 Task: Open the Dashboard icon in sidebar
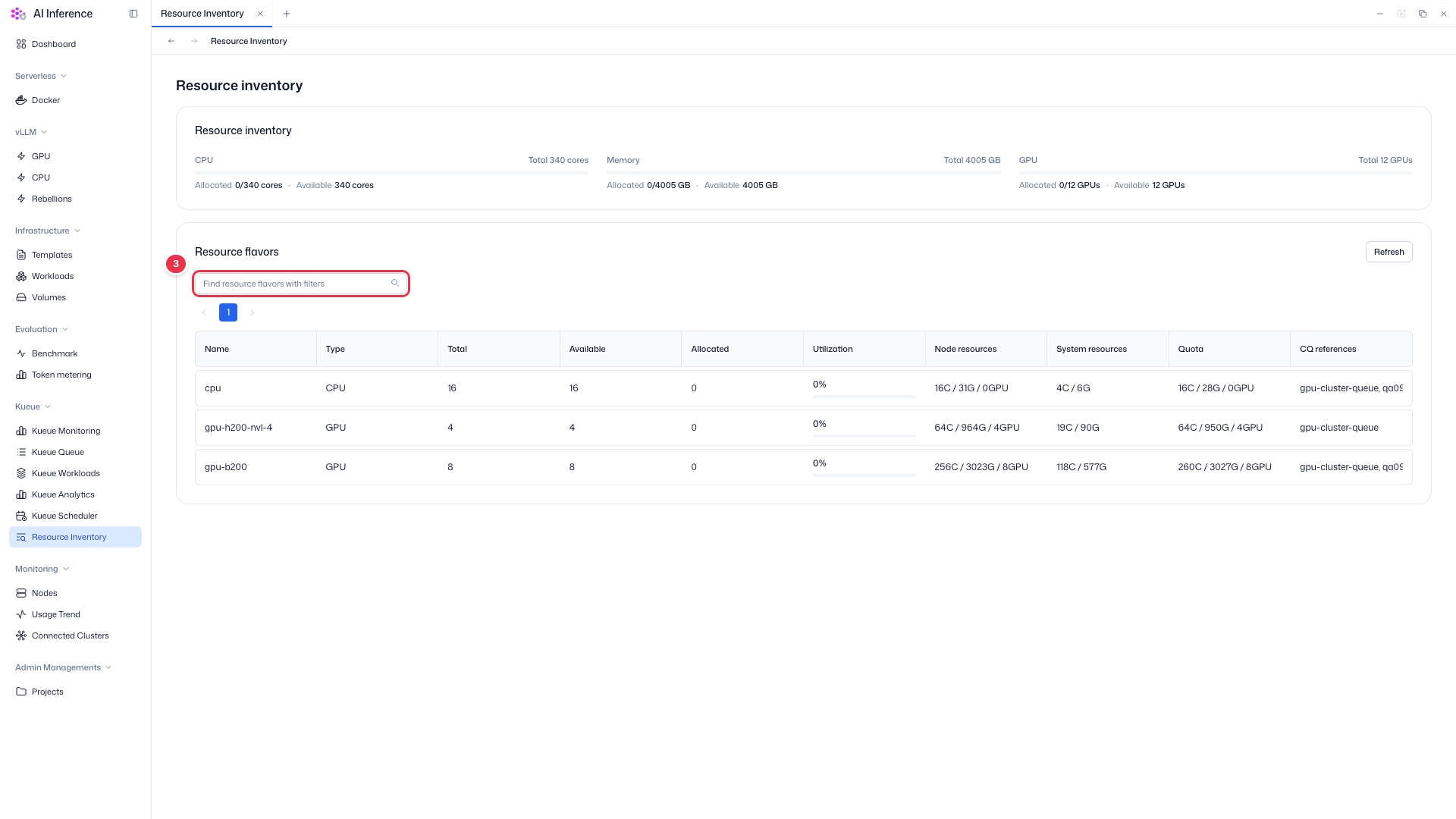coord(21,44)
